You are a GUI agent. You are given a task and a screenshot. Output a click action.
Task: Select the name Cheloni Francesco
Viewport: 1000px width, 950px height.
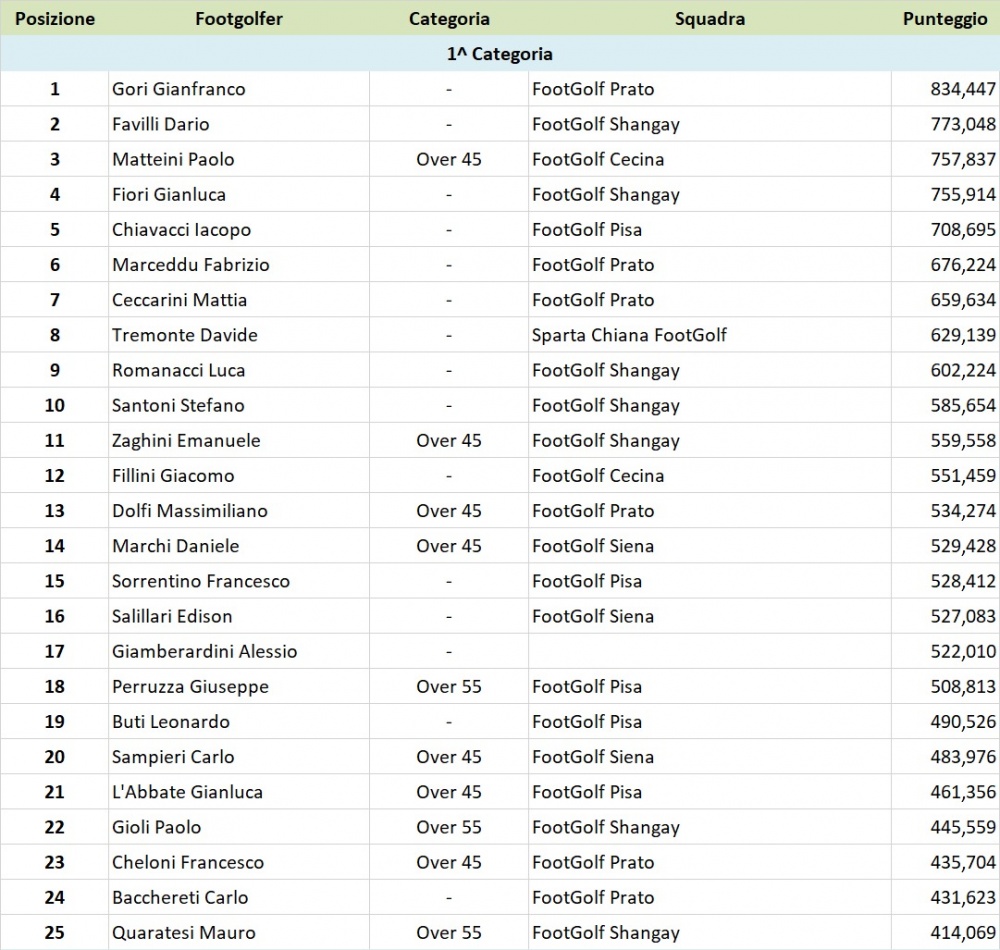(188, 862)
